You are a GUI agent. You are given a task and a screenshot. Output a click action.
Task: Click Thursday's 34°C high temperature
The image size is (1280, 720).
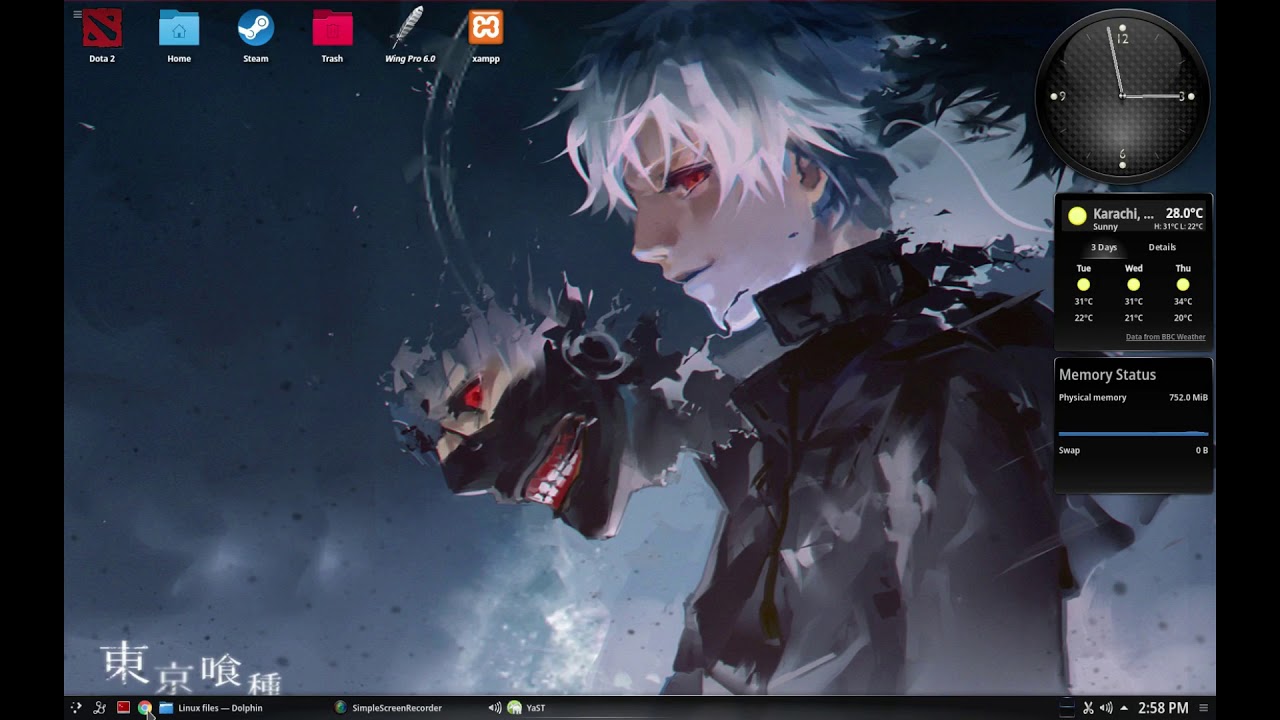tap(1183, 302)
